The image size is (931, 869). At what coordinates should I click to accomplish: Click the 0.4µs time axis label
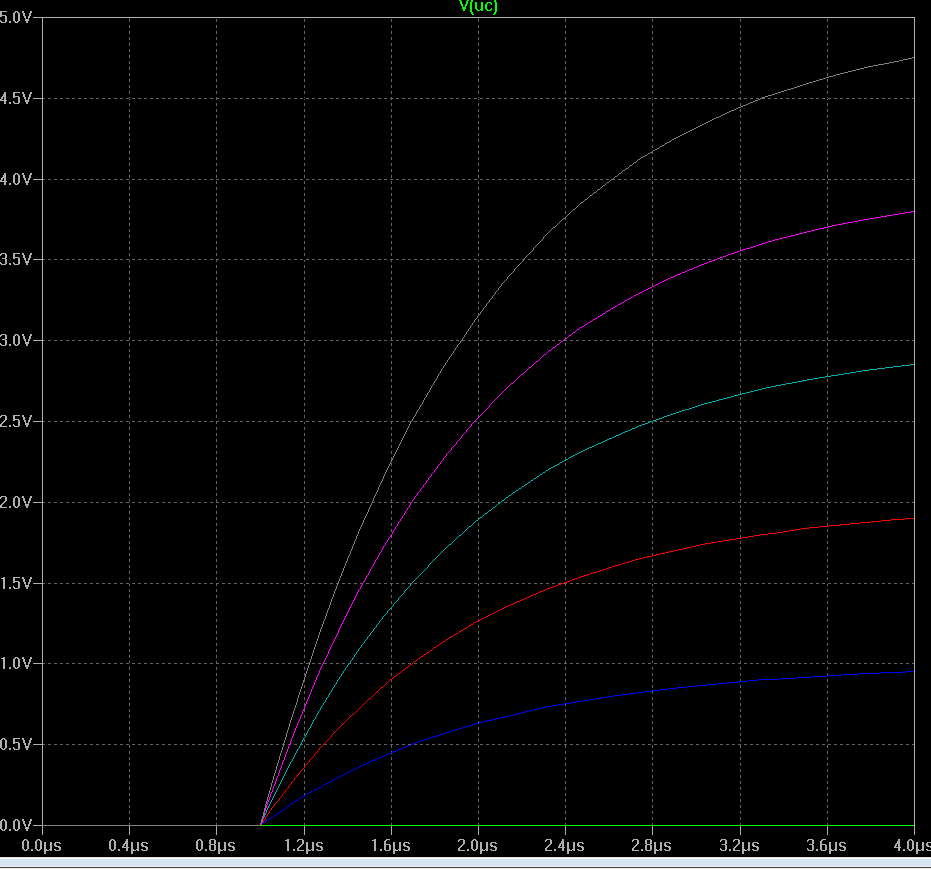(x=128, y=845)
